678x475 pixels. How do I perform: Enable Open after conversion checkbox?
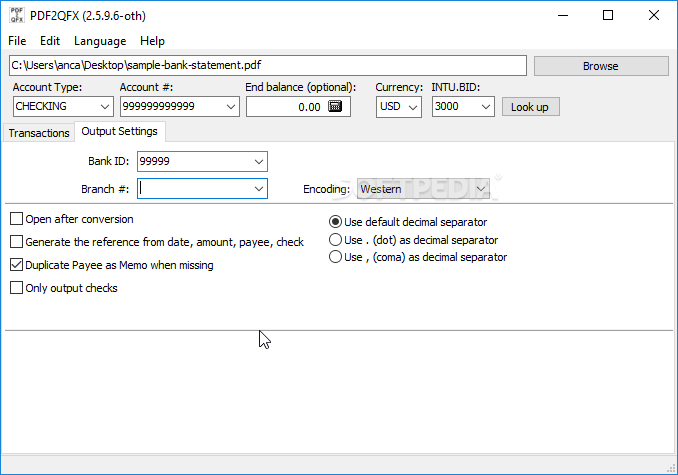click(x=17, y=219)
